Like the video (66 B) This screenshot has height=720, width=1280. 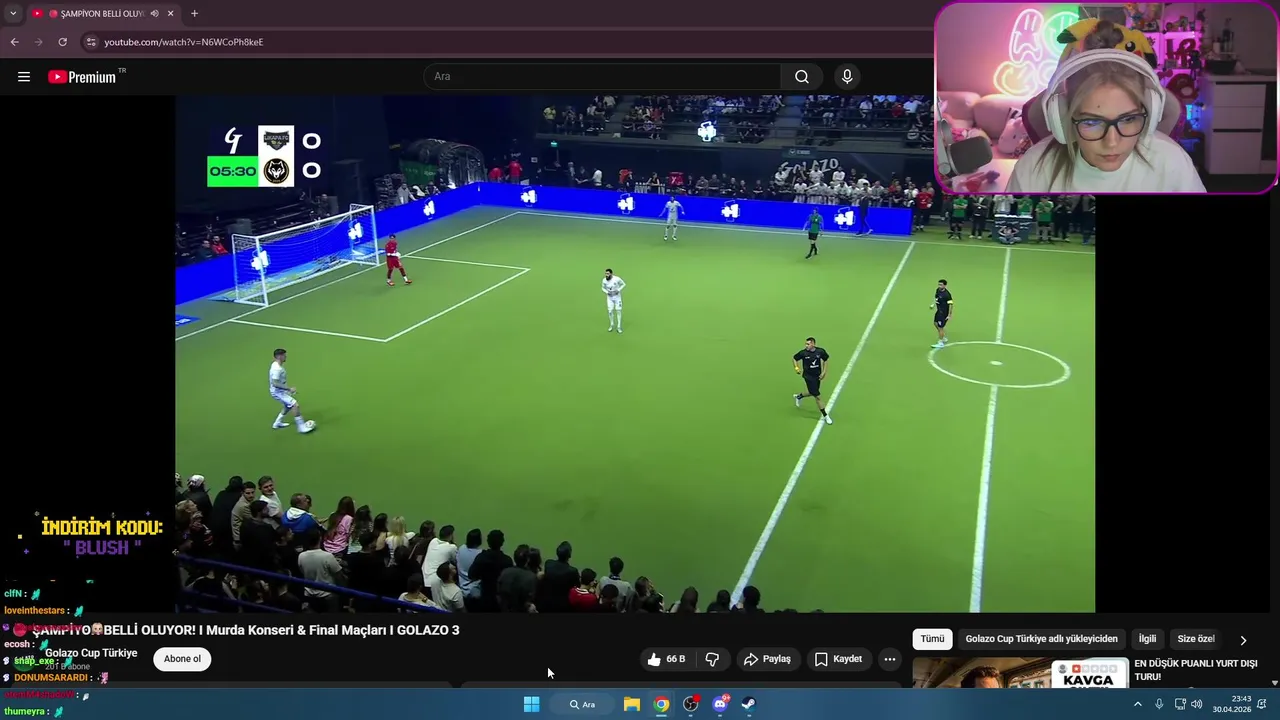tap(666, 659)
